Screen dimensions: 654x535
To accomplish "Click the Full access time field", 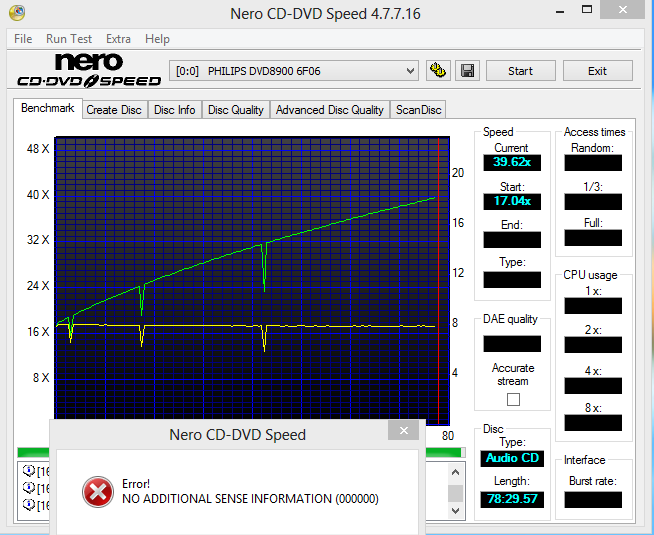I will tap(593, 238).
